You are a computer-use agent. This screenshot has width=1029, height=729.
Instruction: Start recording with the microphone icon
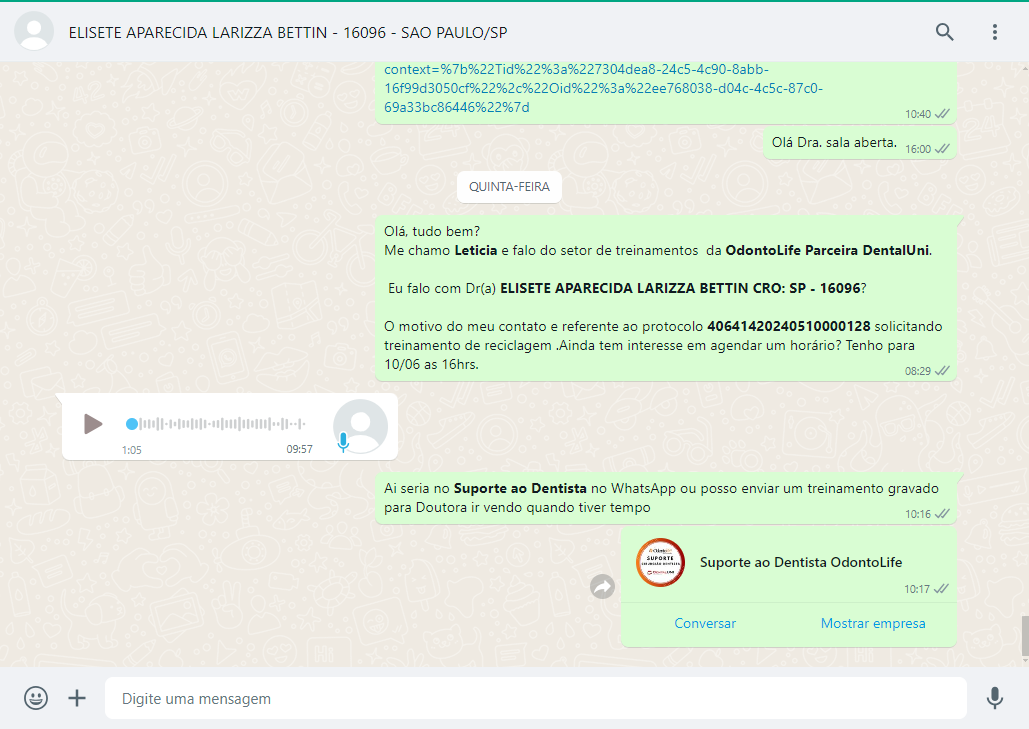coord(994,698)
